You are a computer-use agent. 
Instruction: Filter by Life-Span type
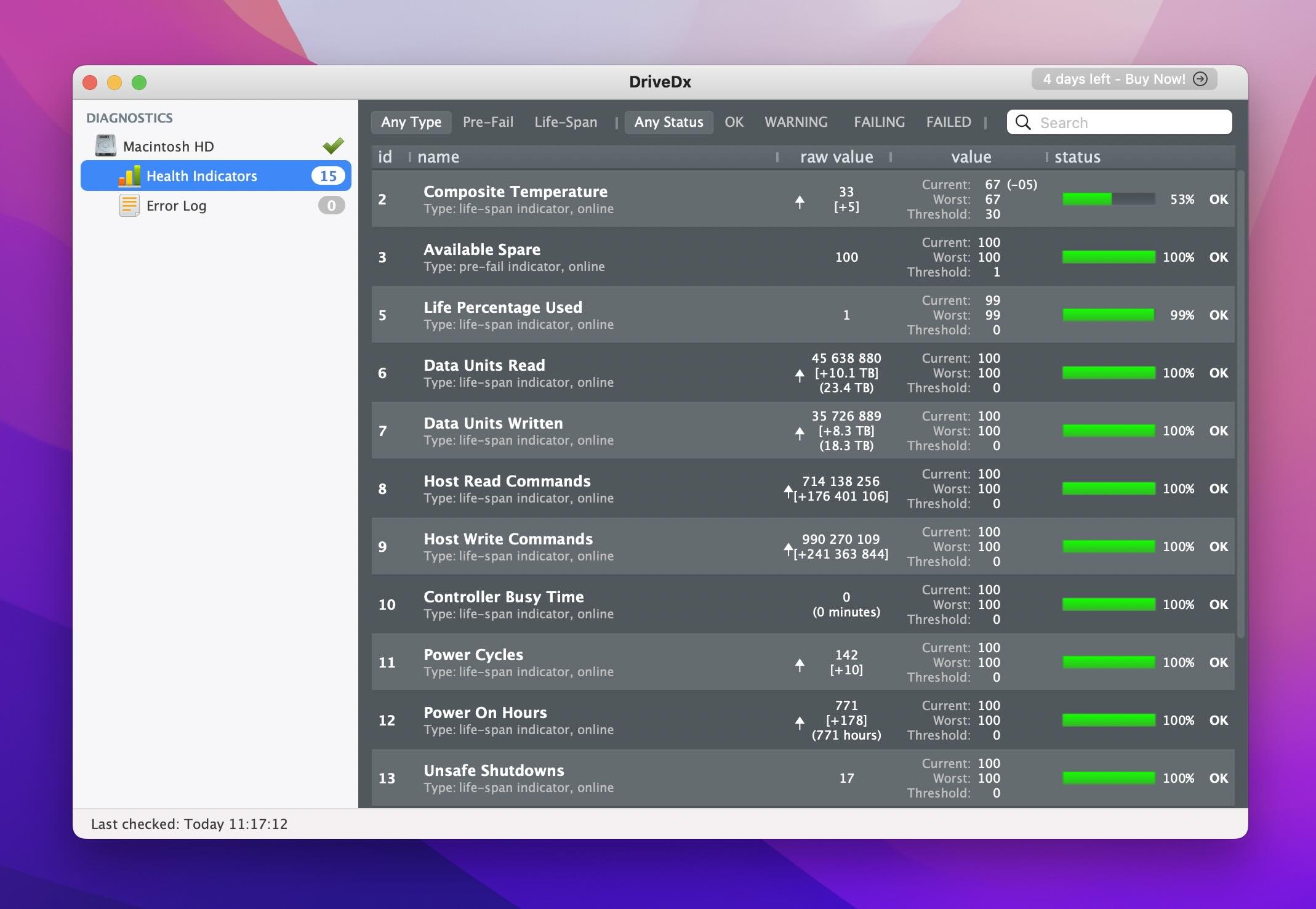[x=566, y=122]
